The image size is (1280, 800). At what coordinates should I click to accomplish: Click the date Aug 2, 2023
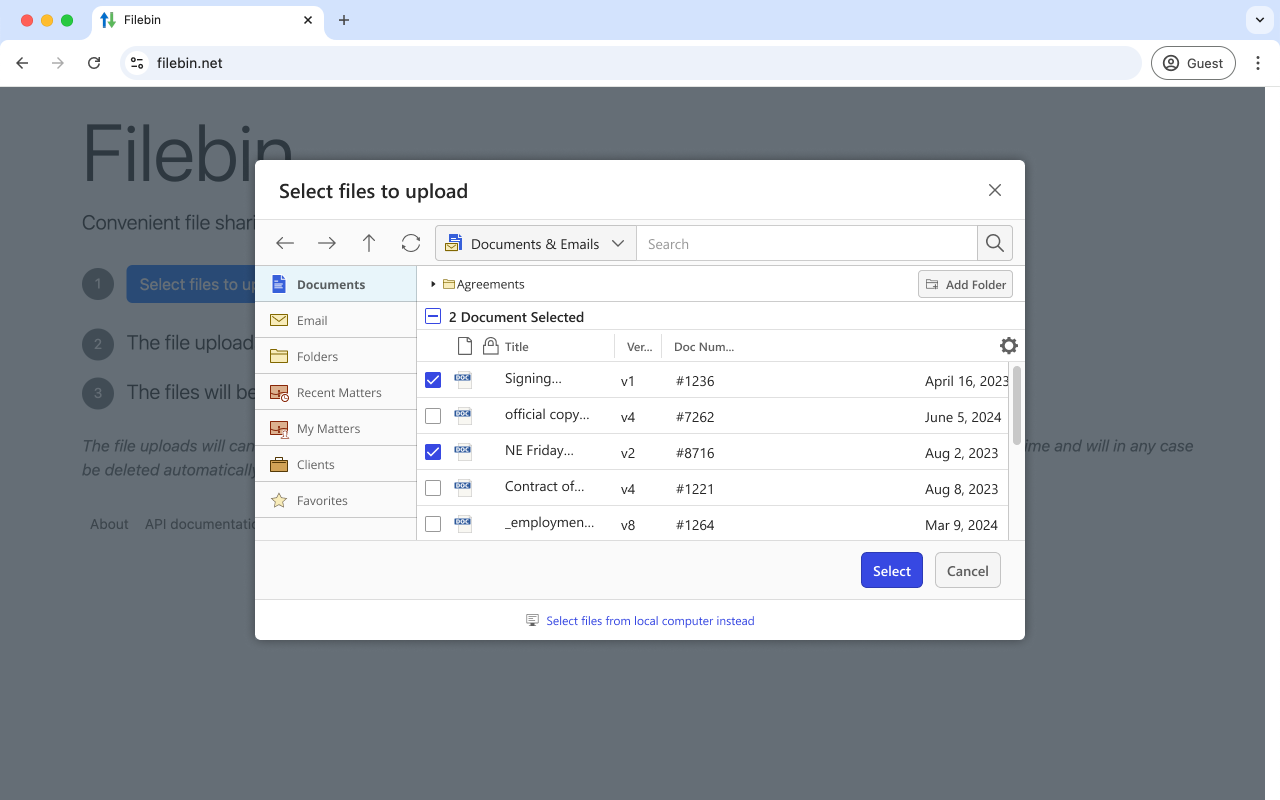(962, 453)
